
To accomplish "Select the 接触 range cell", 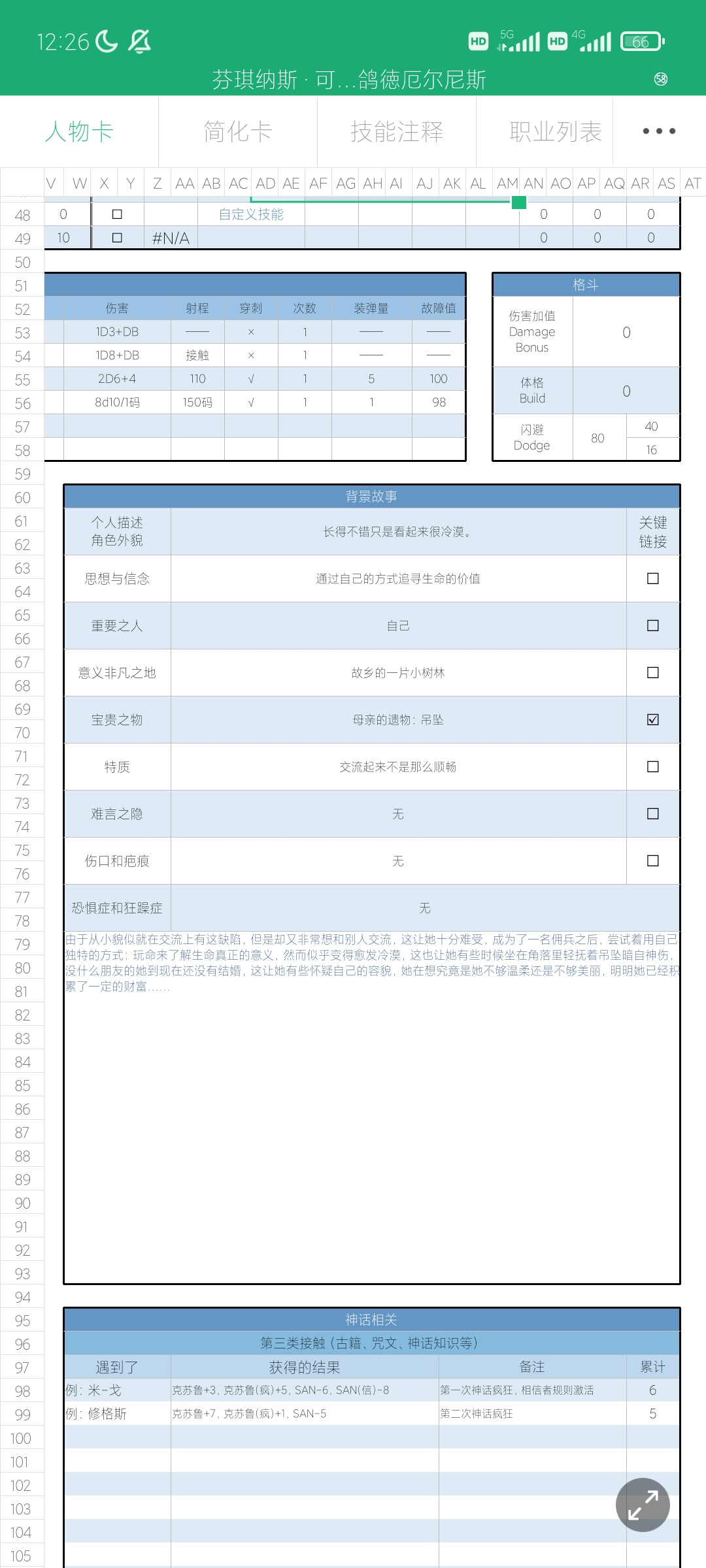I will [x=197, y=355].
